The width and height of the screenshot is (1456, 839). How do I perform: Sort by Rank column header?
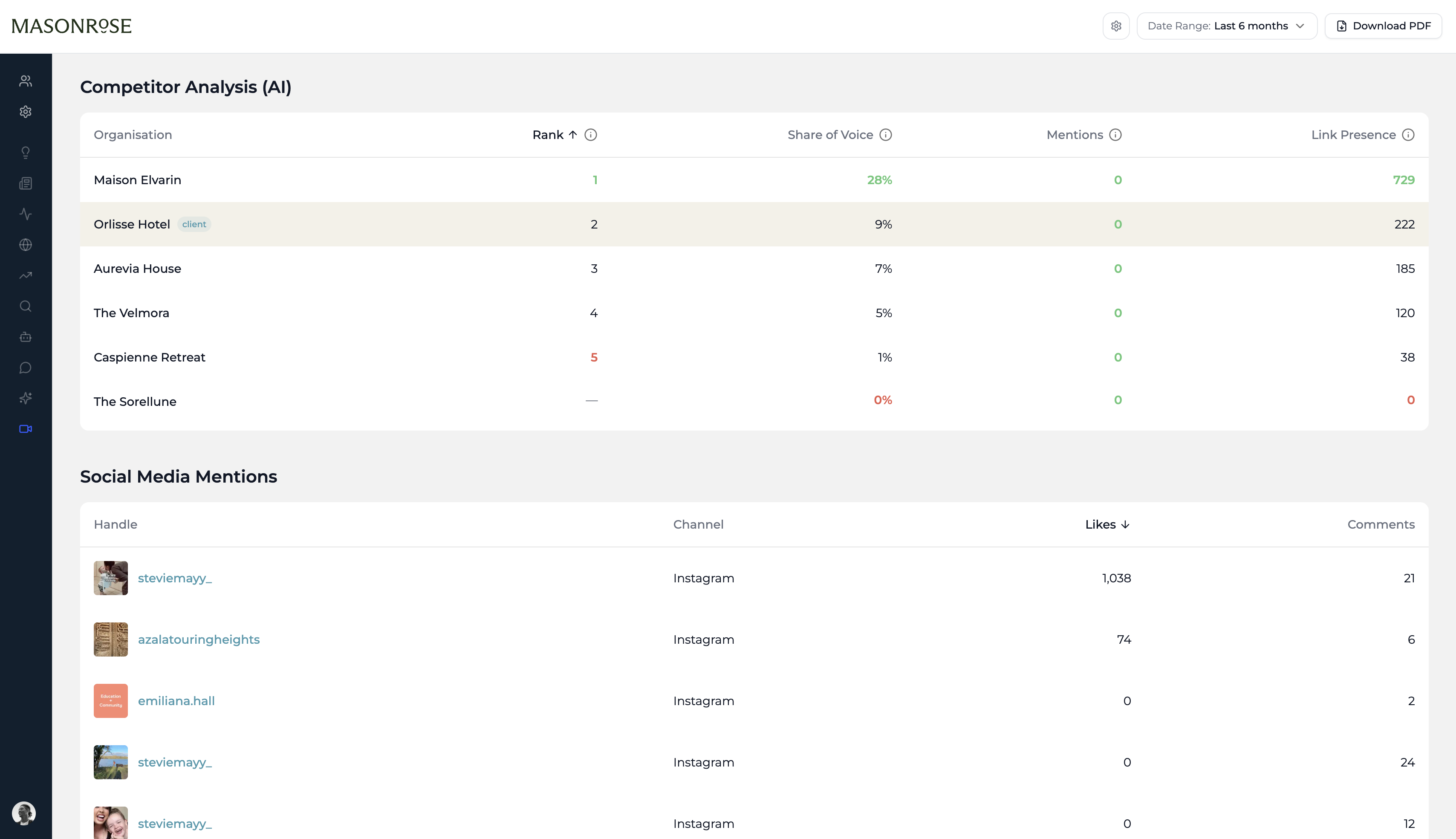554,135
